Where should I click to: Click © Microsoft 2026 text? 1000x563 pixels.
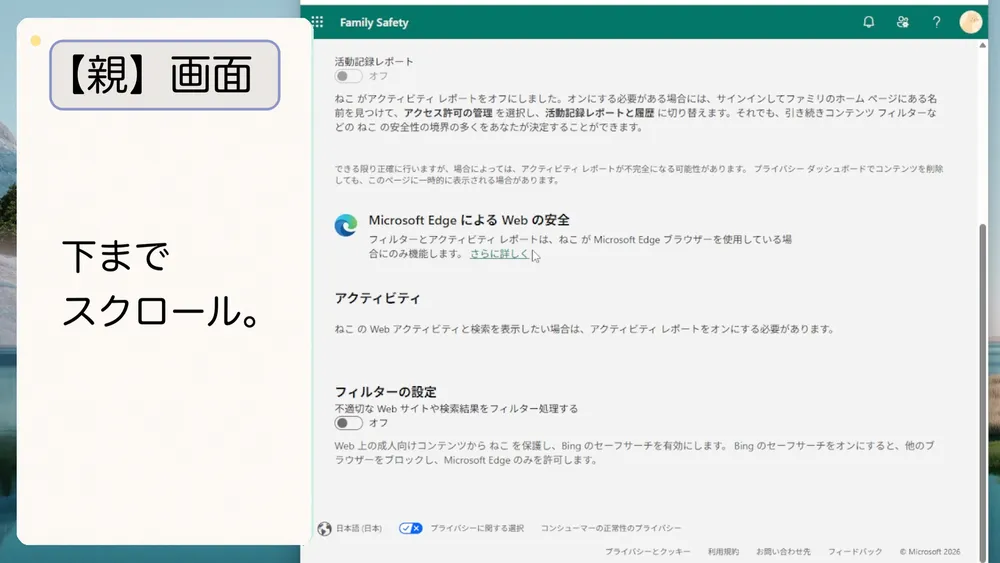tap(930, 552)
